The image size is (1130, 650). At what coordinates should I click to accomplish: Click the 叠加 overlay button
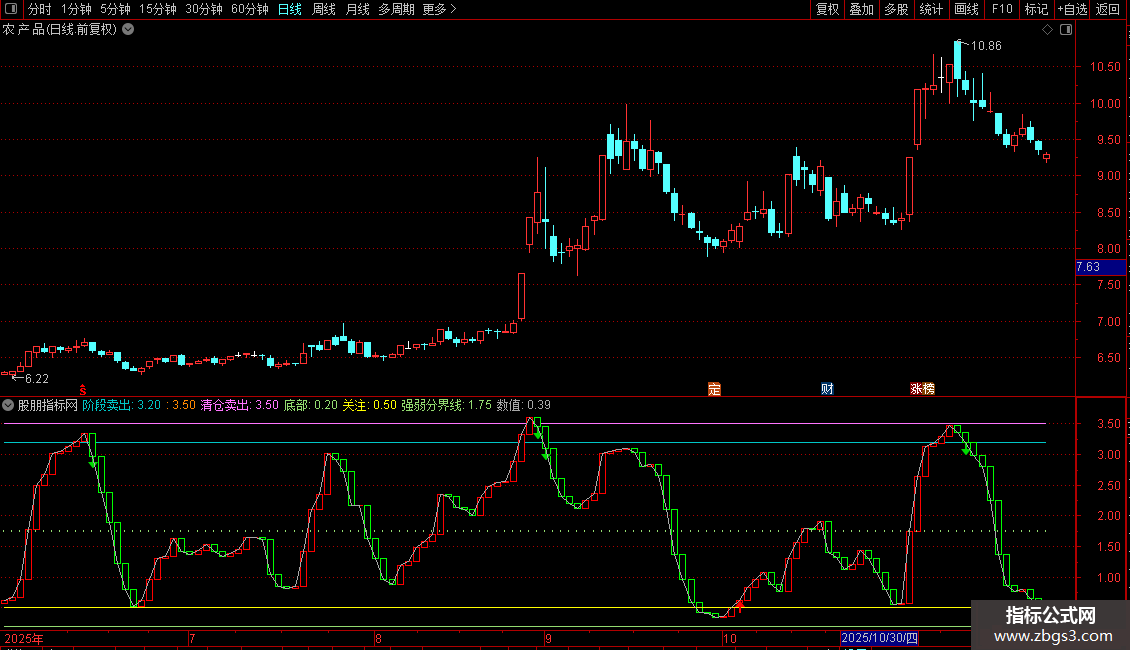pyautogui.click(x=861, y=9)
